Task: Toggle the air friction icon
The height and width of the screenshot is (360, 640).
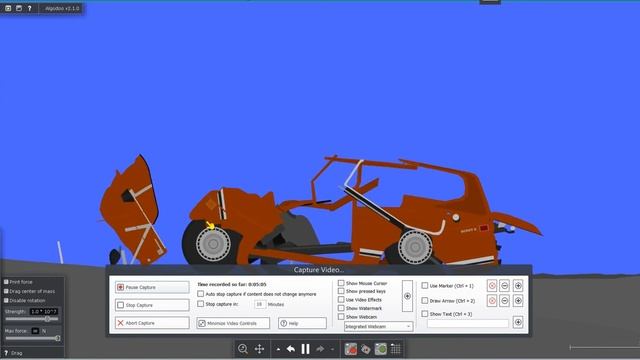Action: [366, 349]
